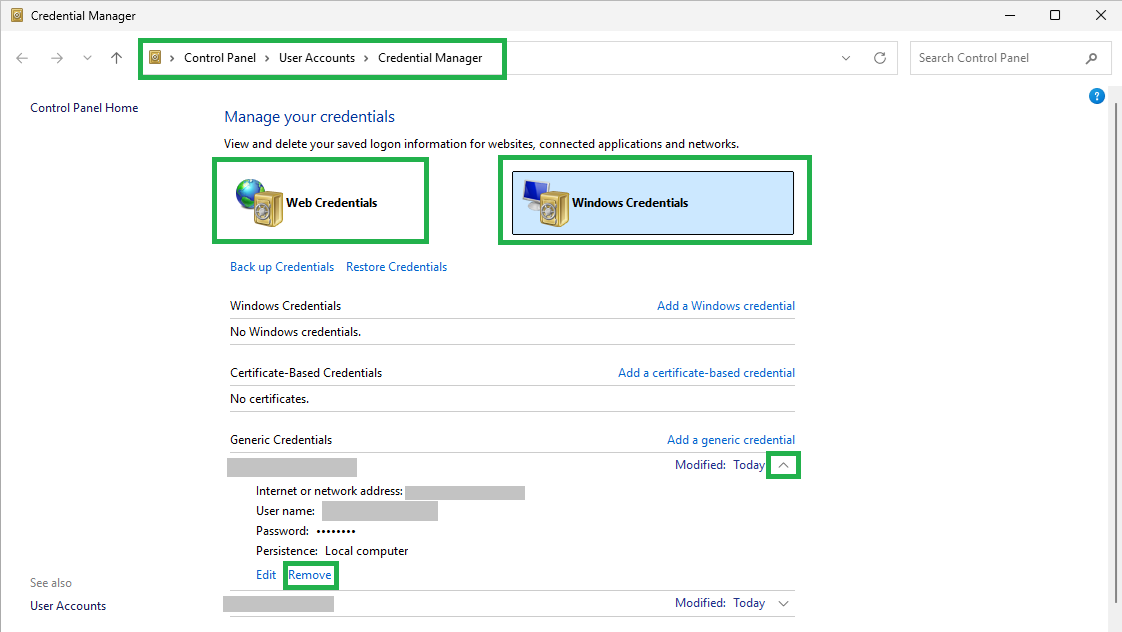The height and width of the screenshot is (632, 1122).
Task: Select the Web Credentials vault icon
Action: click(x=259, y=203)
